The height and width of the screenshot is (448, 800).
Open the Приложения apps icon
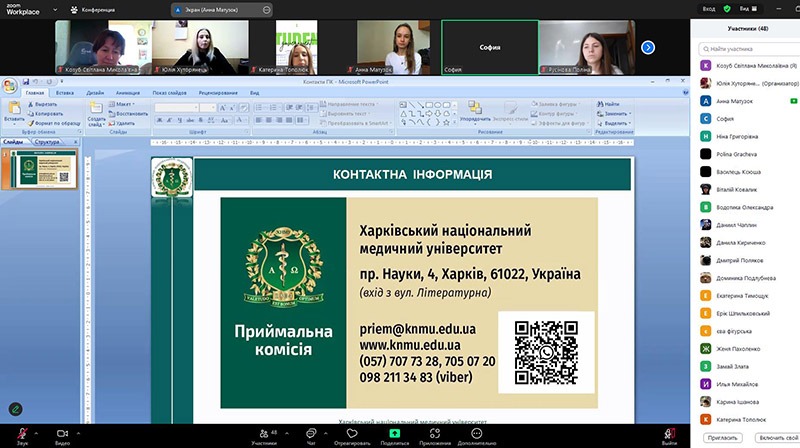[x=436, y=431]
